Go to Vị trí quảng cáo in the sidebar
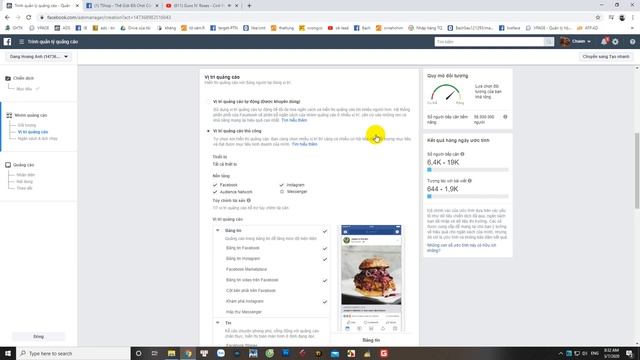640x360 pixels. [33, 132]
